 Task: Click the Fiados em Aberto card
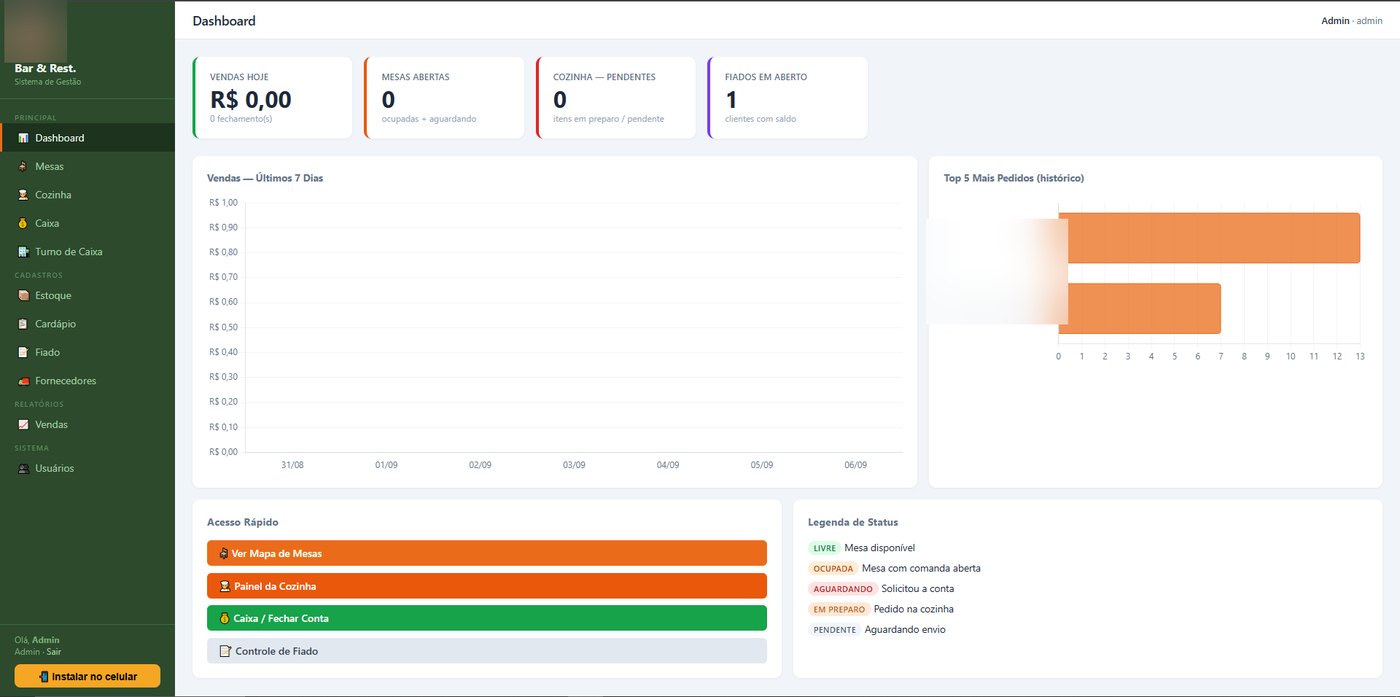[x=788, y=98]
